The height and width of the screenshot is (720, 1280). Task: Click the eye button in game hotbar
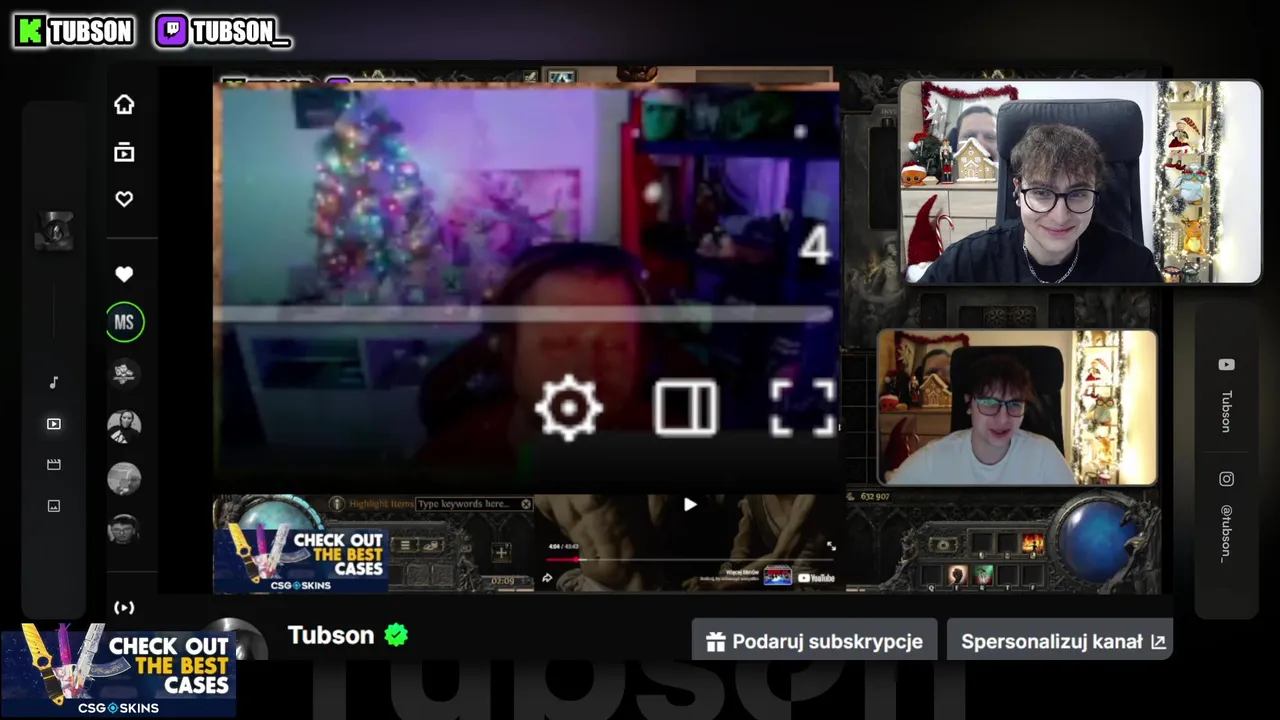(942, 545)
